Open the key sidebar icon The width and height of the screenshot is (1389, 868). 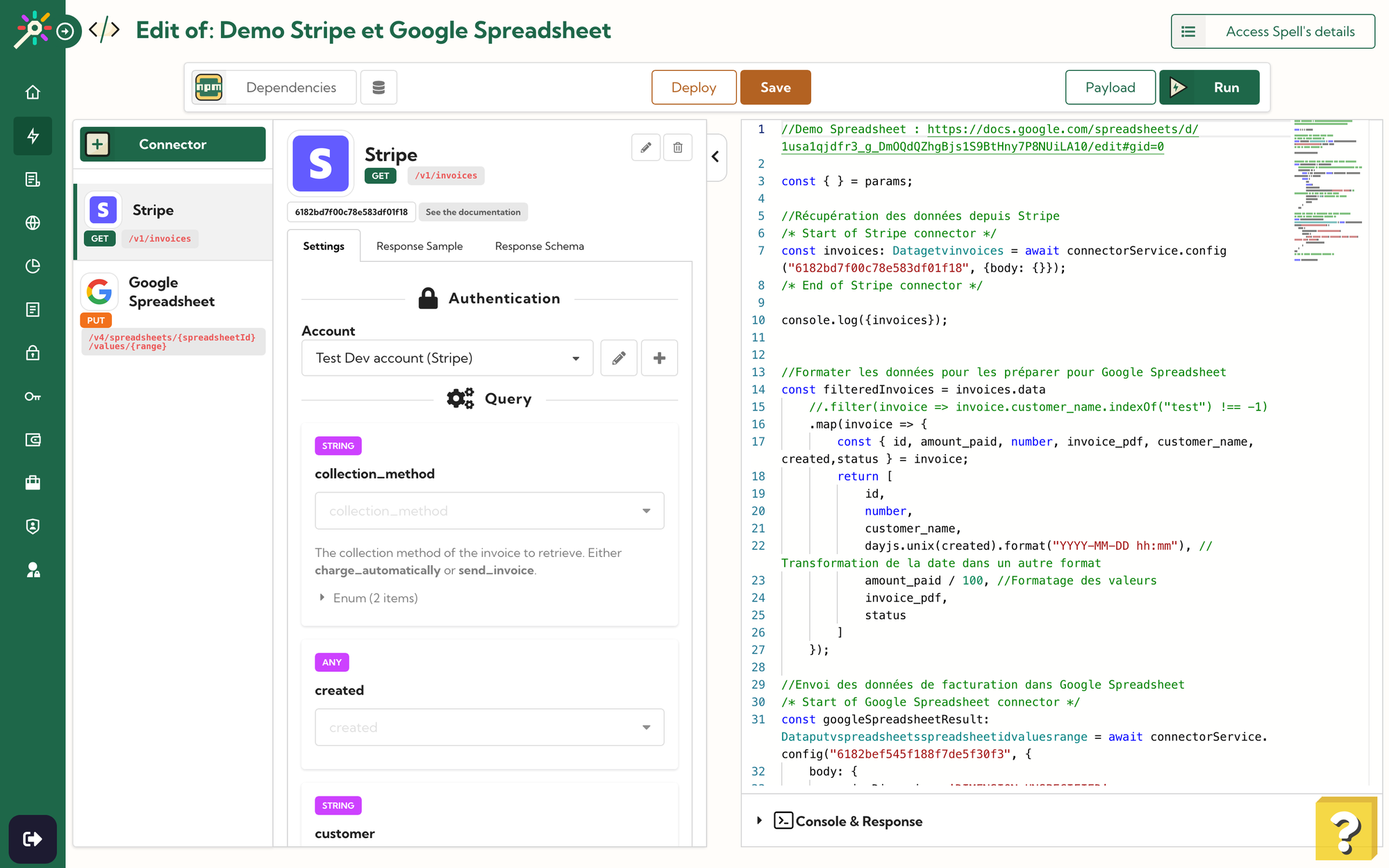point(33,397)
